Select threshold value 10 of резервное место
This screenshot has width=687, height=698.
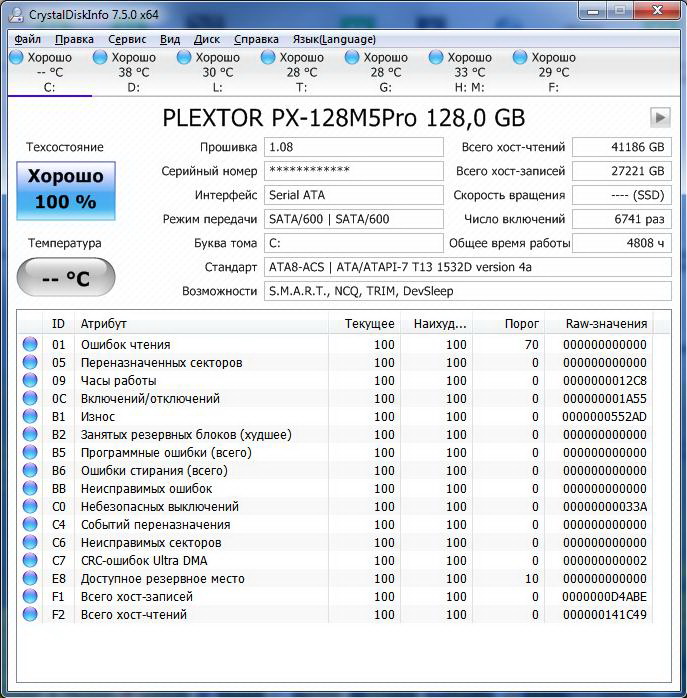[x=532, y=579]
